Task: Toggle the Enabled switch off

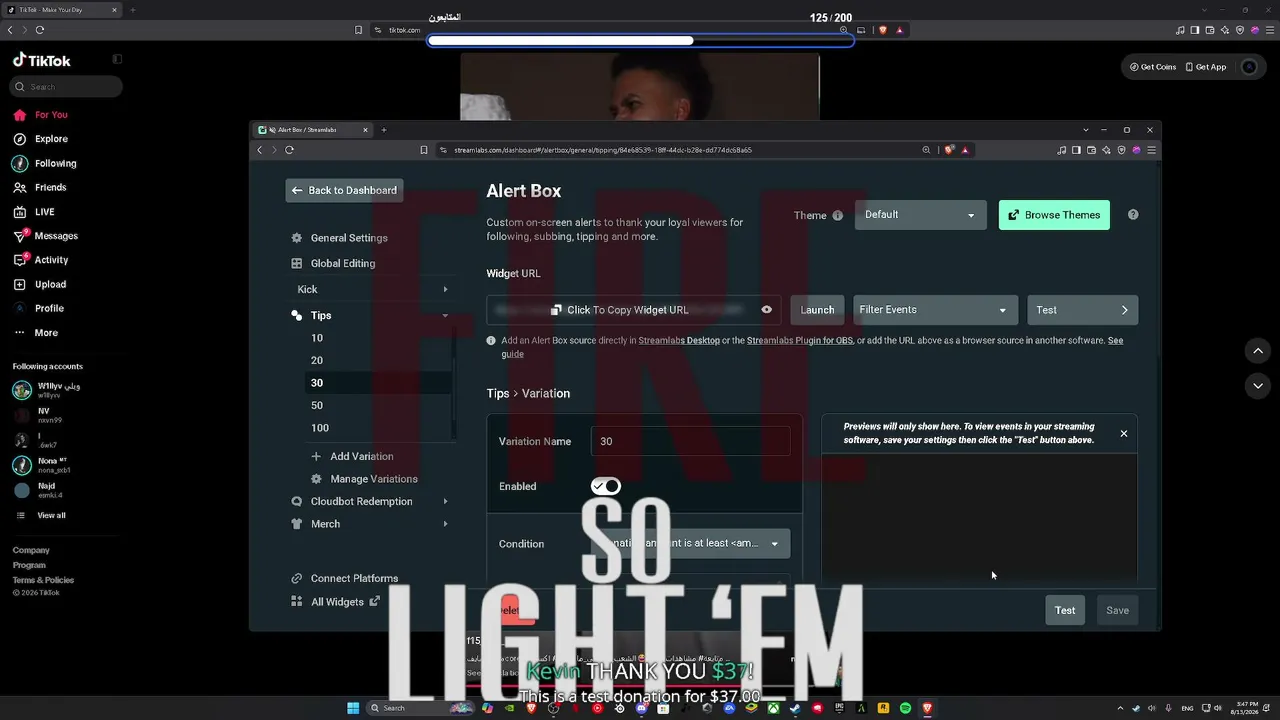Action: pyautogui.click(x=606, y=486)
